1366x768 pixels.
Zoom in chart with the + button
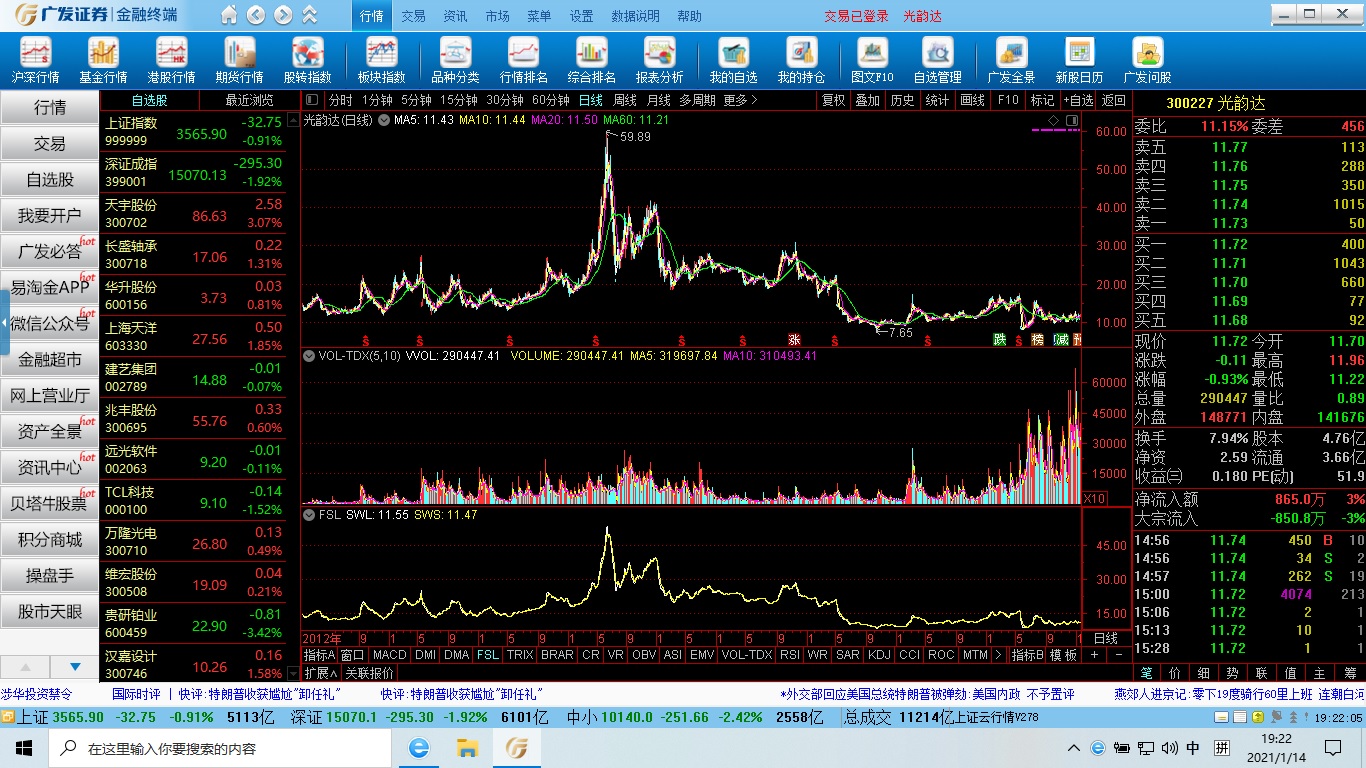coord(1094,655)
